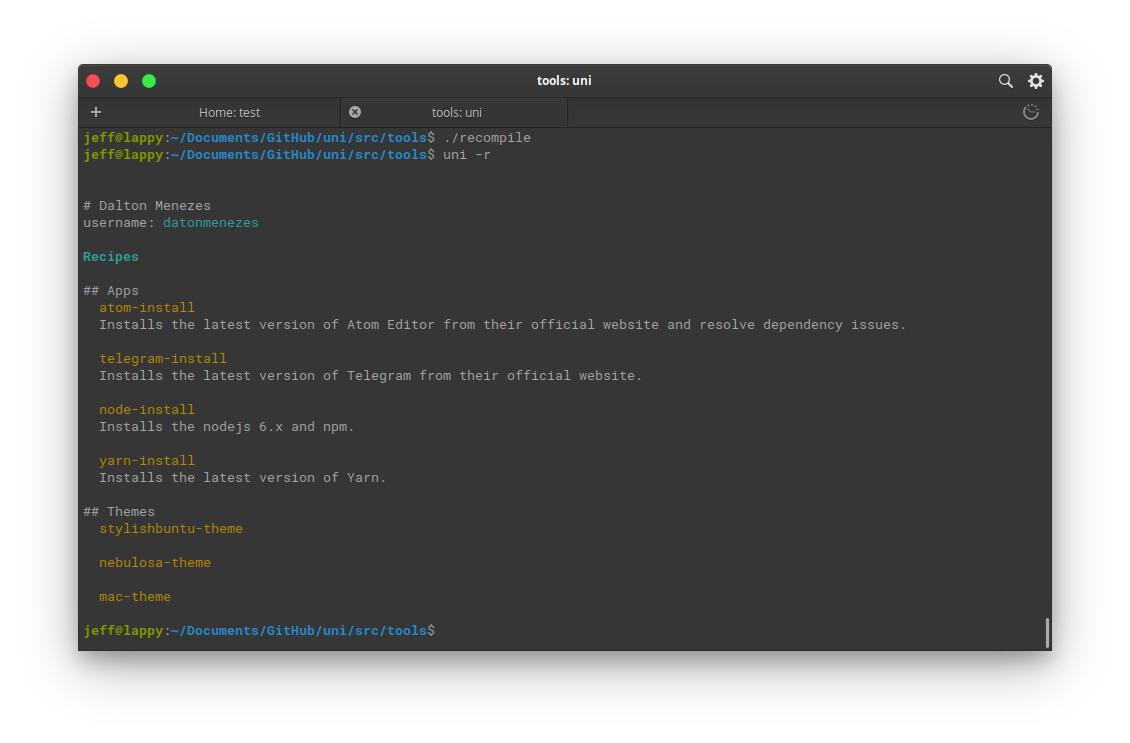The height and width of the screenshot is (743, 1130).
Task: Click the 'tools: uni' window title
Action: click(x=564, y=81)
